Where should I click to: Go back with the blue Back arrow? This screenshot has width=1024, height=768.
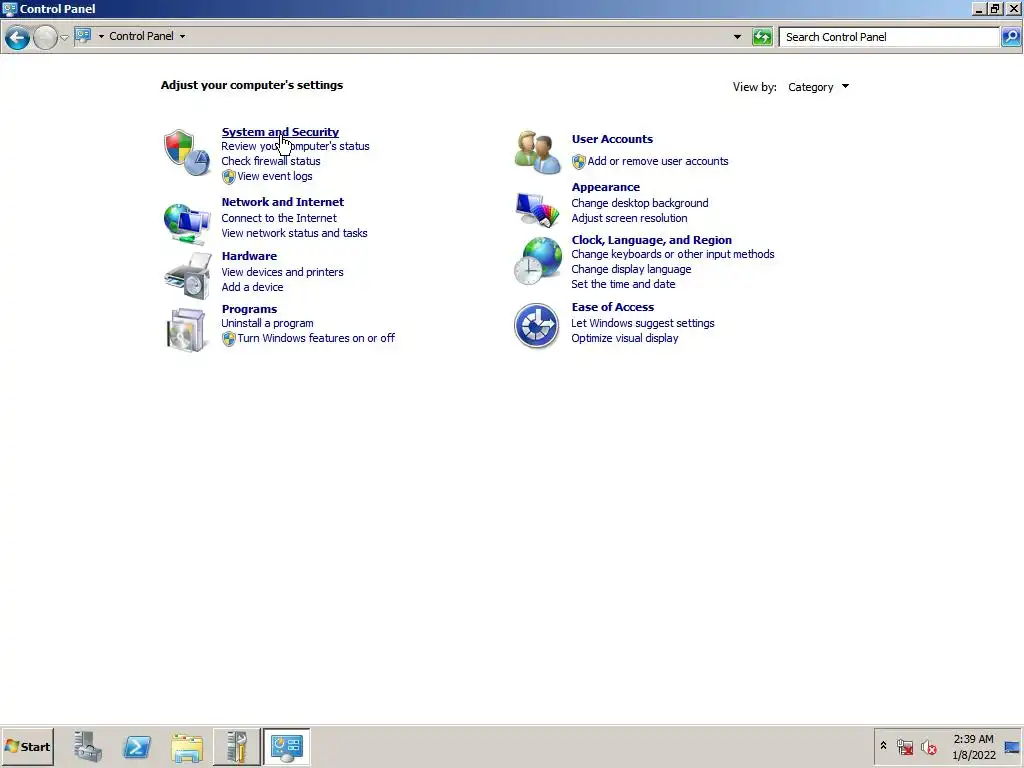18,37
